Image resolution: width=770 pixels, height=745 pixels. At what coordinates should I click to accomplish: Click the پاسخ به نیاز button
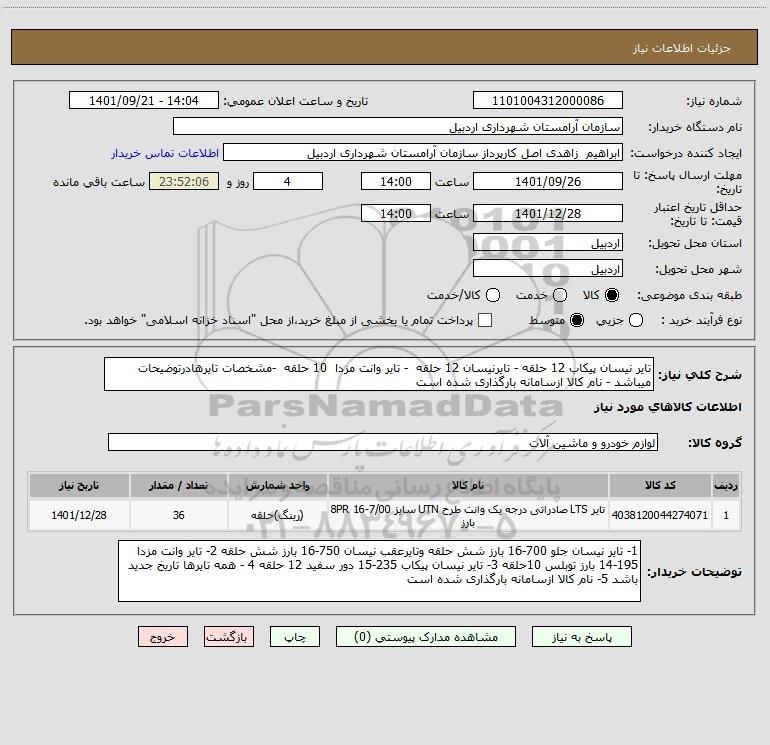tap(582, 637)
